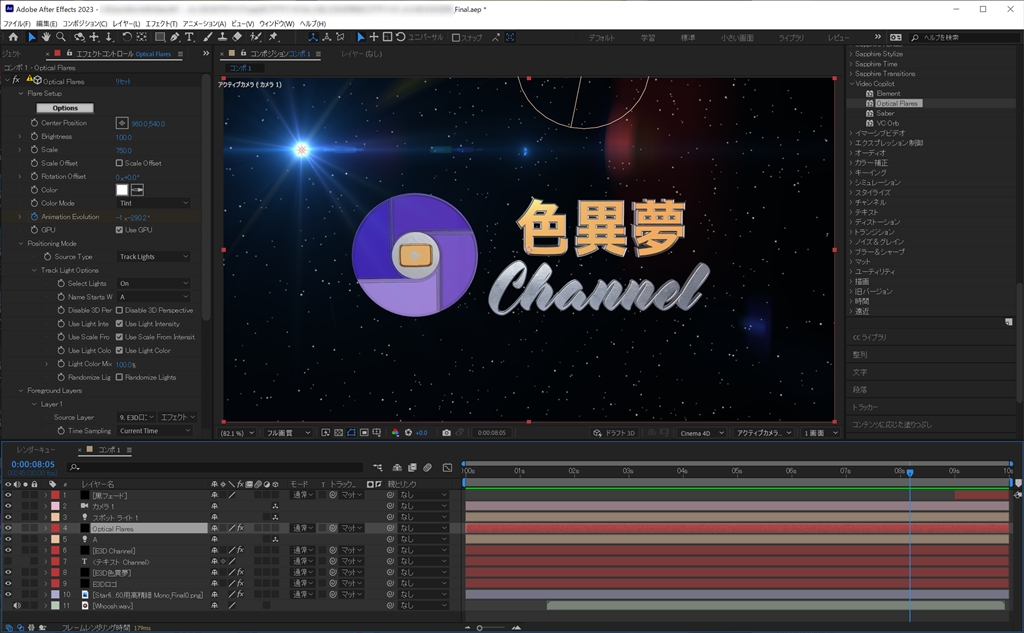Select the Zoom magnifier tool

pos(61,37)
